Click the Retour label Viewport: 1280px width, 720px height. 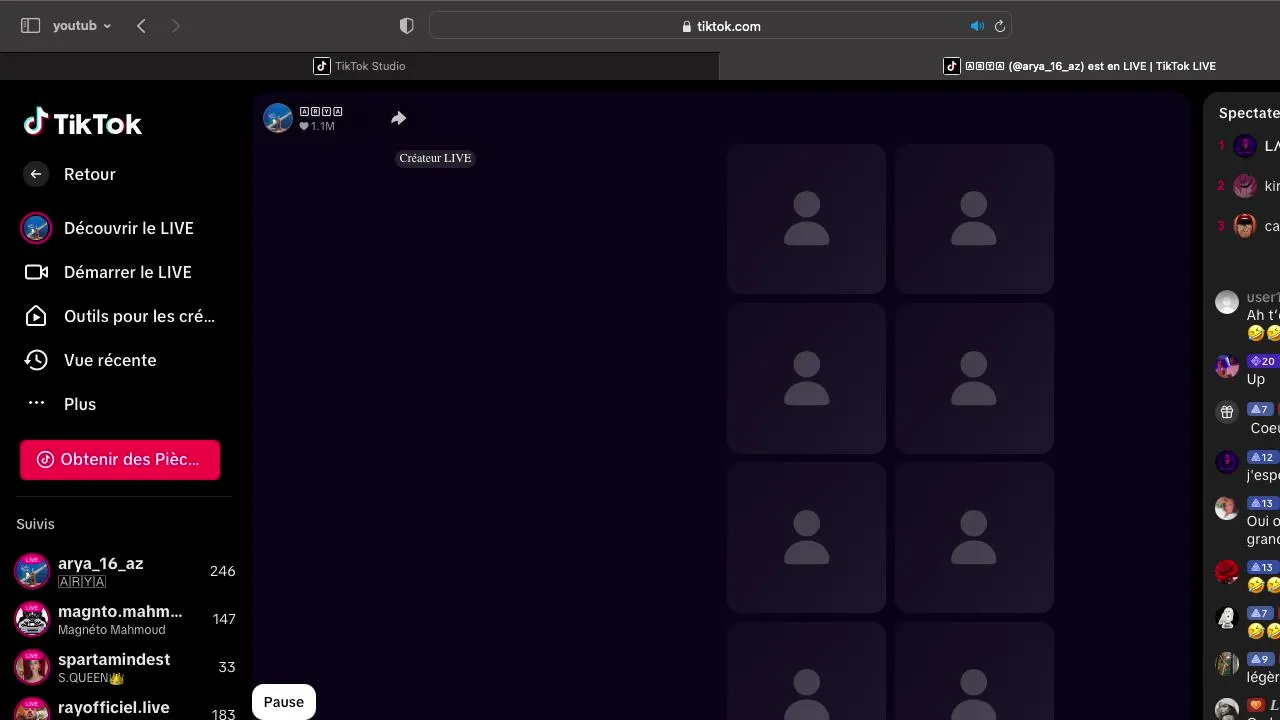[90, 174]
